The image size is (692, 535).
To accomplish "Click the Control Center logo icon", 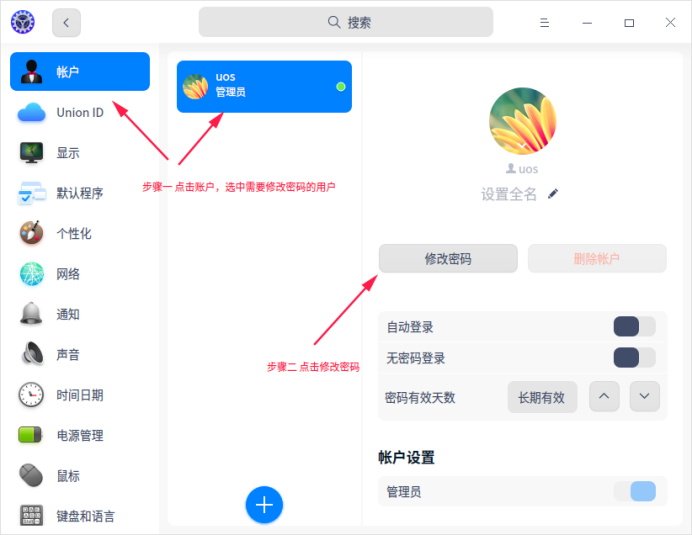I will [23, 22].
